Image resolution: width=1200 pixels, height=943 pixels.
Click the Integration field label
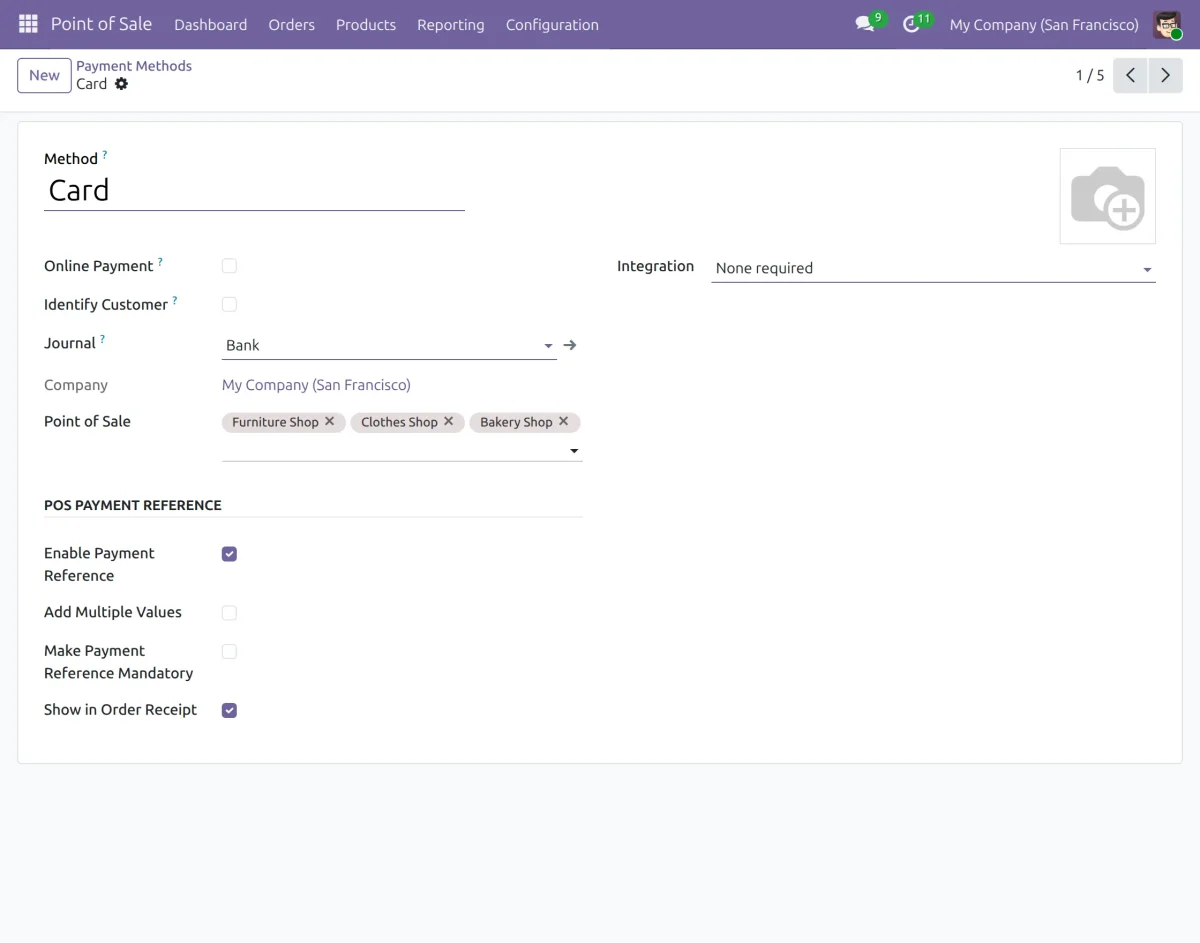(x=655, y=266)
